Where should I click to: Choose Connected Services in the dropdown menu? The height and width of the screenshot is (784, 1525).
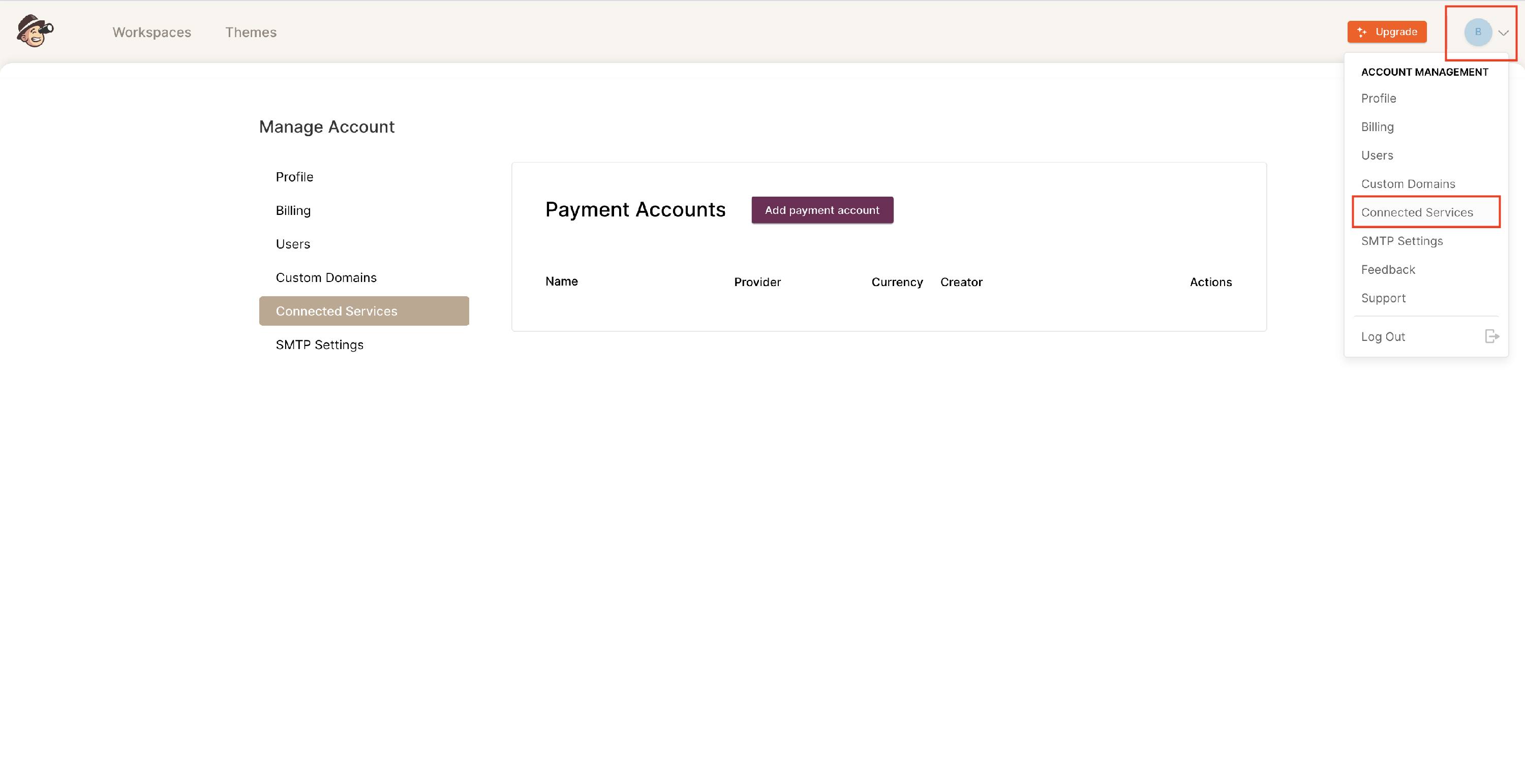tap(1417, 212)
